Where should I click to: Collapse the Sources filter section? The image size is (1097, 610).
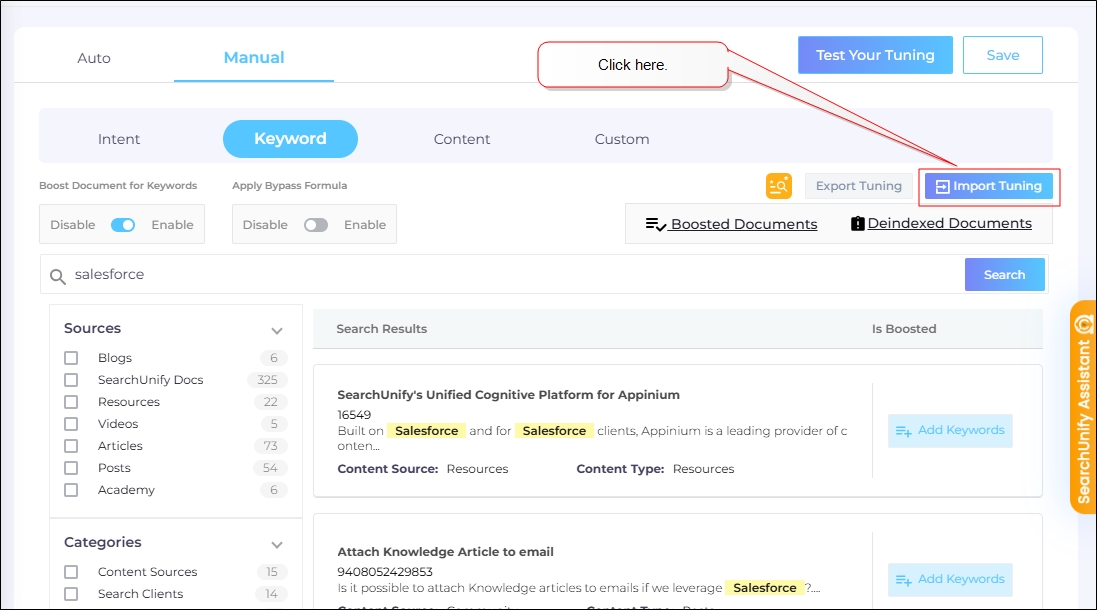(x=277, y=330)
